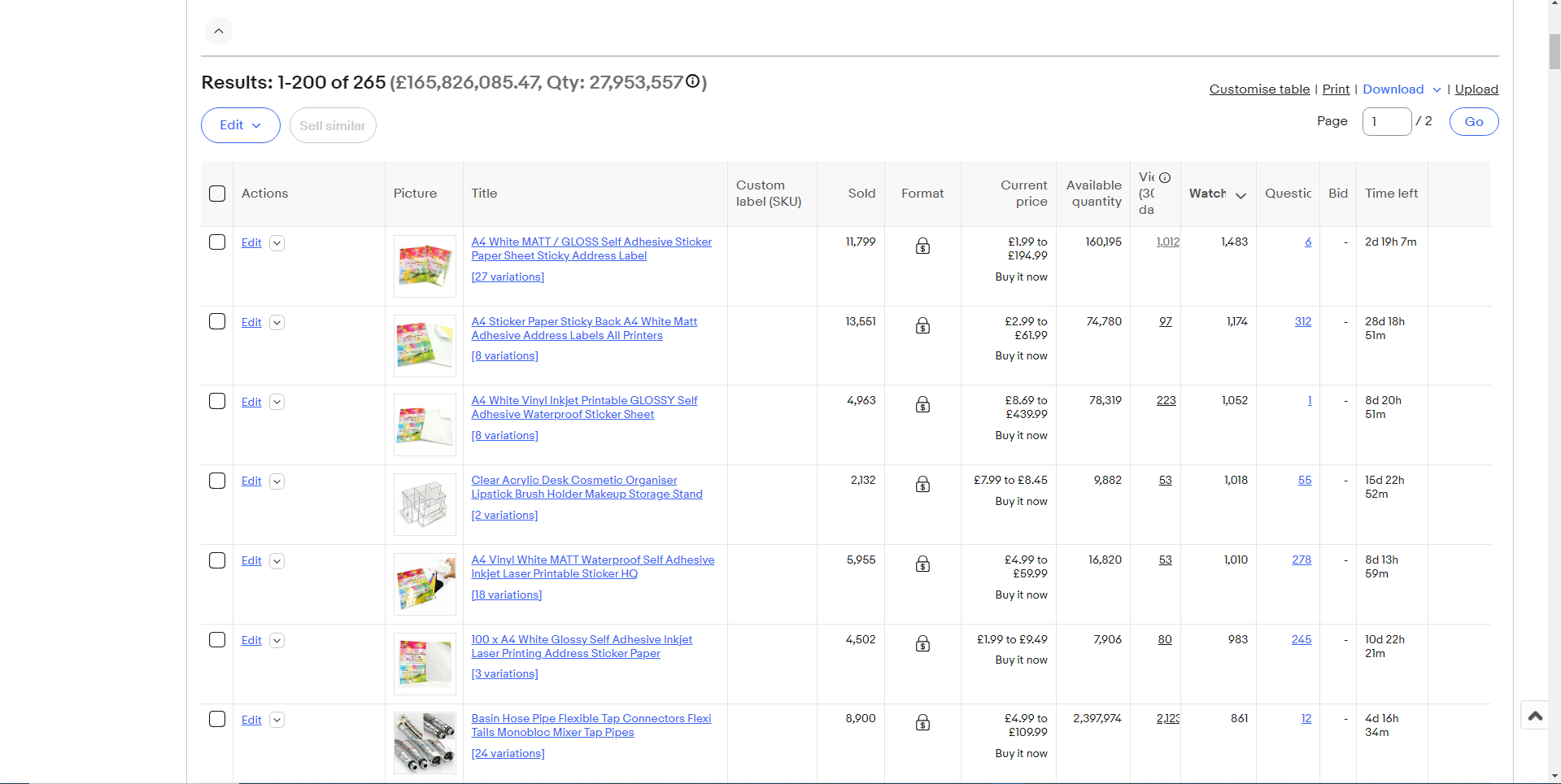This screenshot has width=1561, height=784.
Task: Click the Upload link
Action: 1476,89
